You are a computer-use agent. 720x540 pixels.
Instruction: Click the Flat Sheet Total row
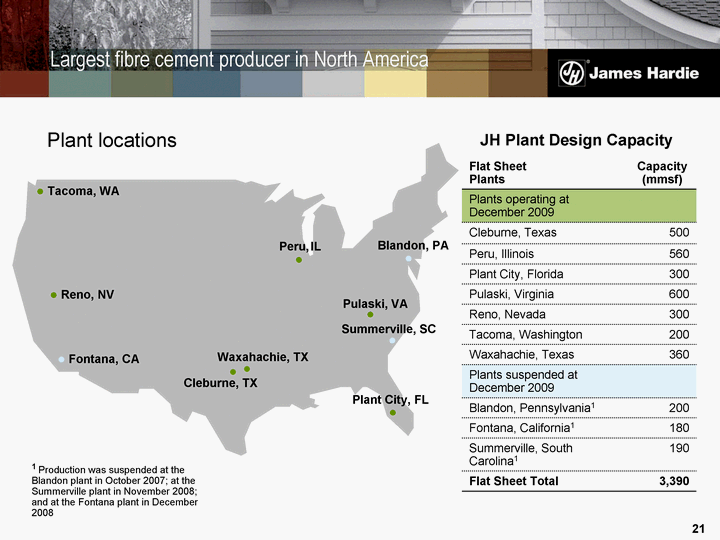click(575, 481)
